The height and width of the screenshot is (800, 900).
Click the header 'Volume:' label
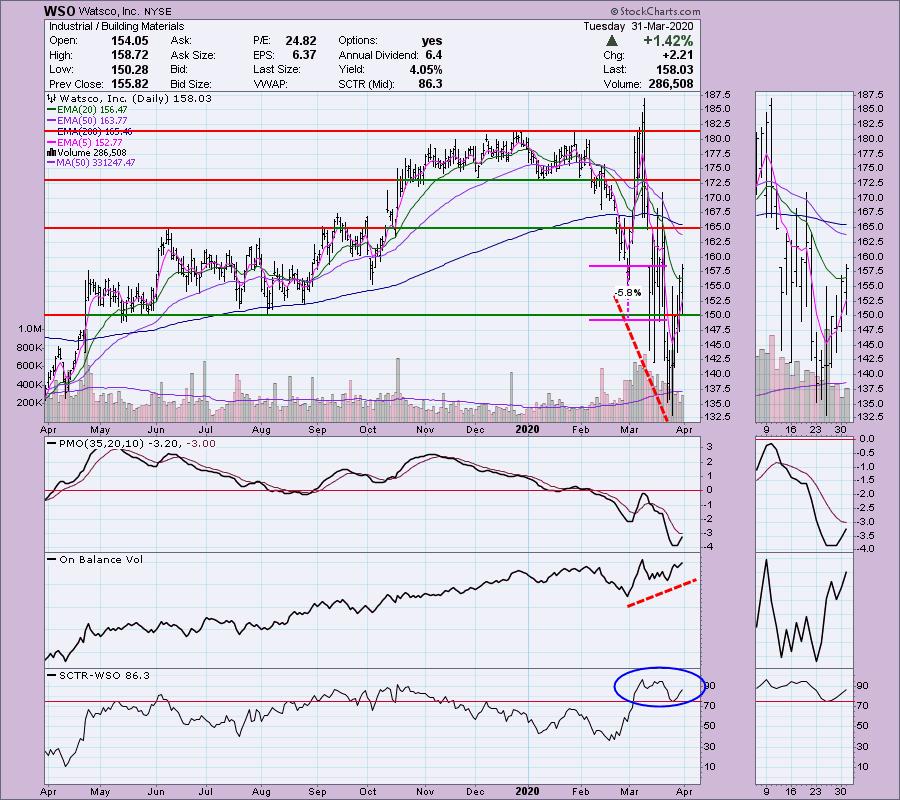click(622, 84)
